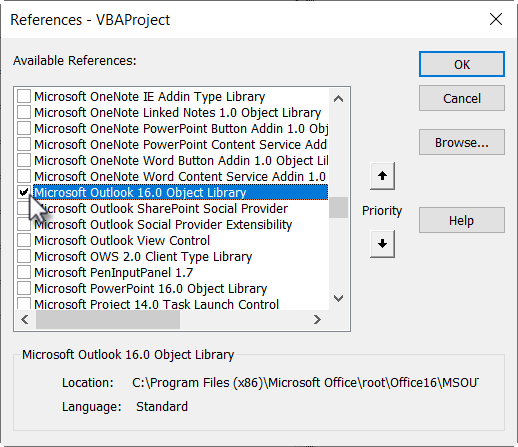Viewport: 518px width, 447px height.
Task: Click the horizontal scrollbar right arrow
Action: [317, 320]
